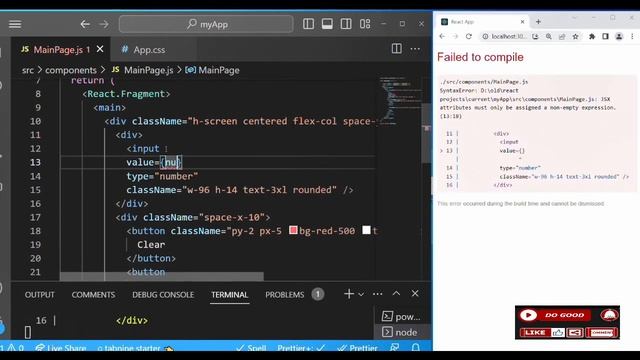Open Customize Layout icon
640x360 pixels.
[x=365, y=24]
